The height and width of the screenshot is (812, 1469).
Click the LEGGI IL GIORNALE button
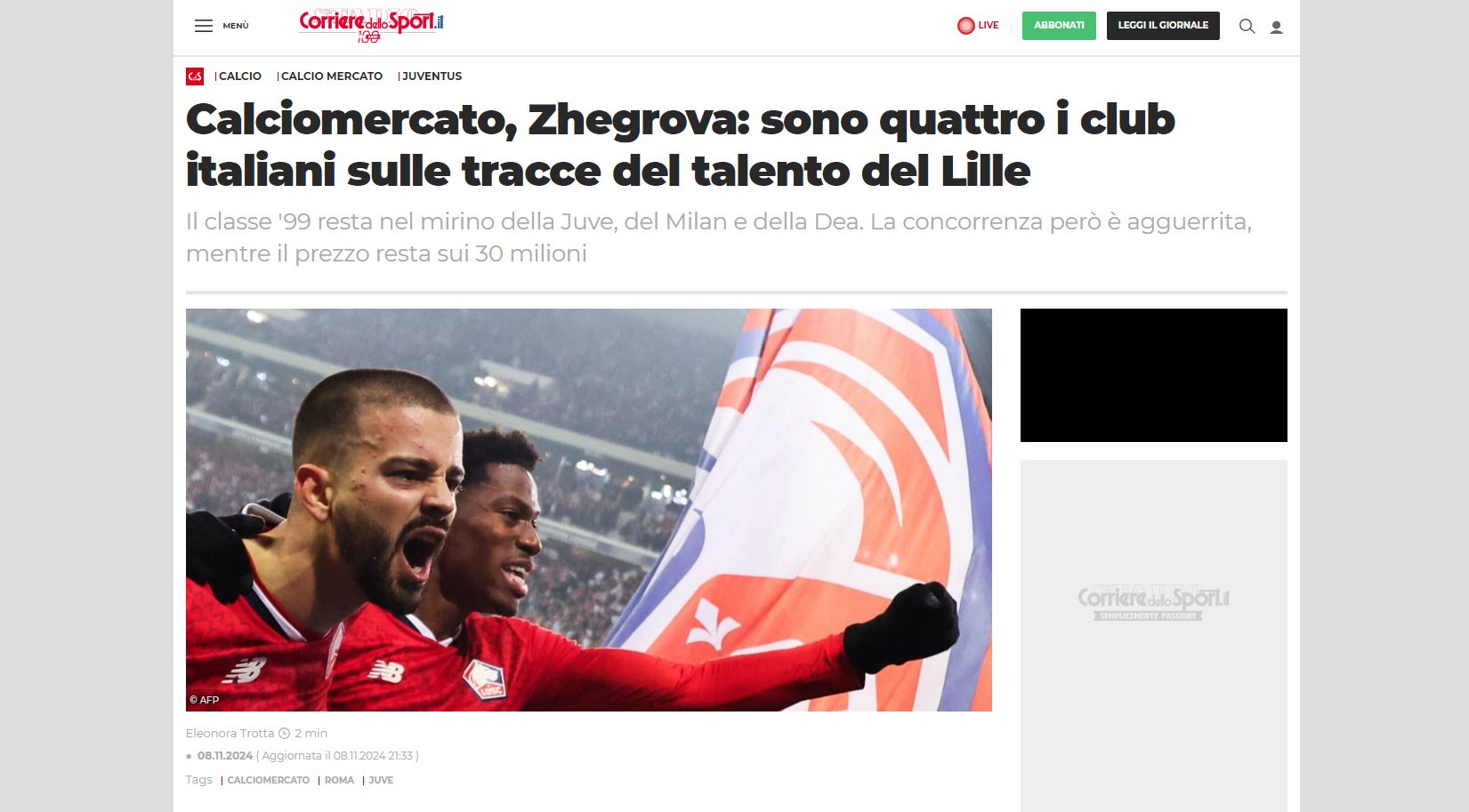[1163, 25]
